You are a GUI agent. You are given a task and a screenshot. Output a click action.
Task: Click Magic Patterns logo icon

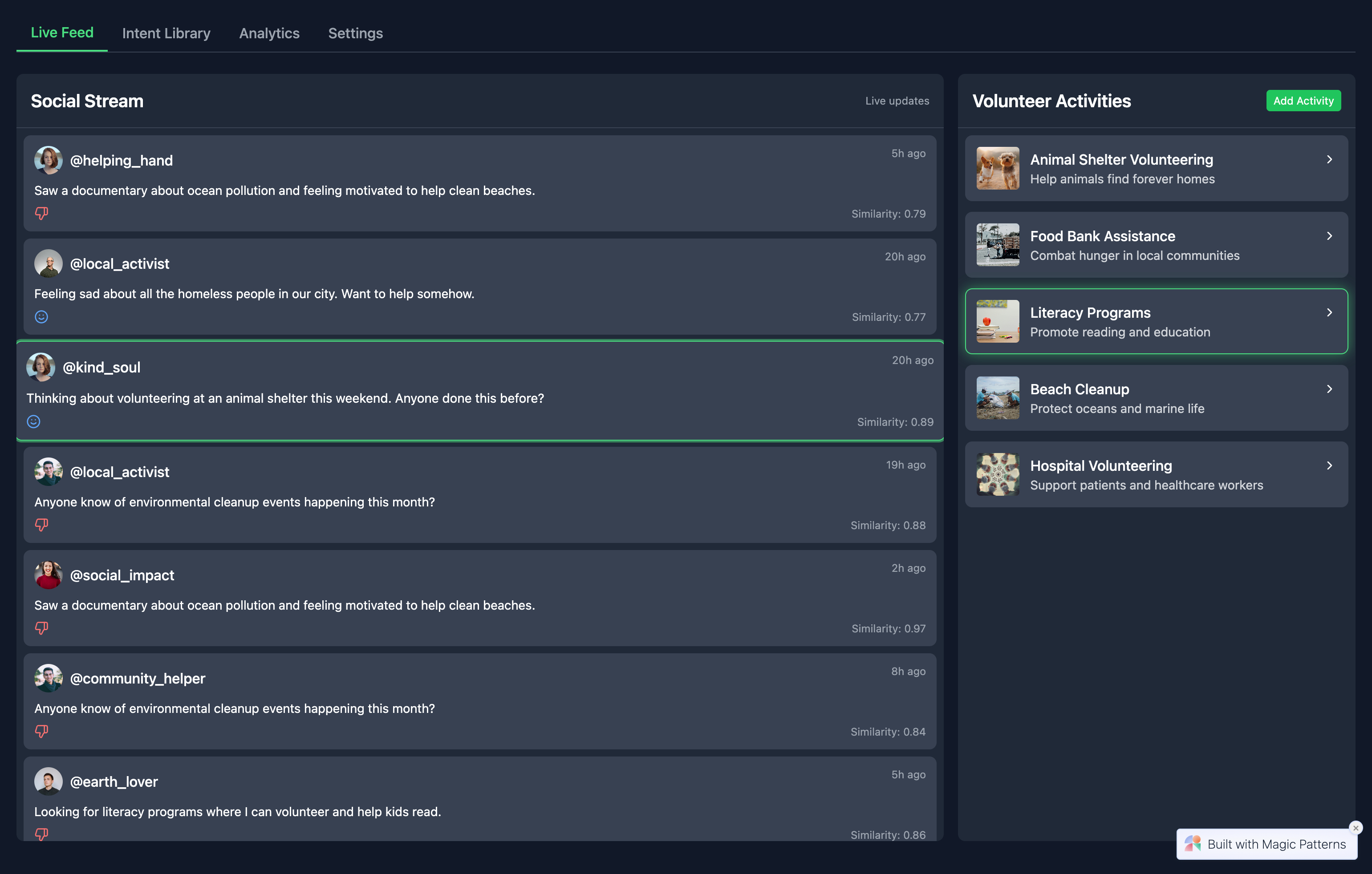point(1193,844)
